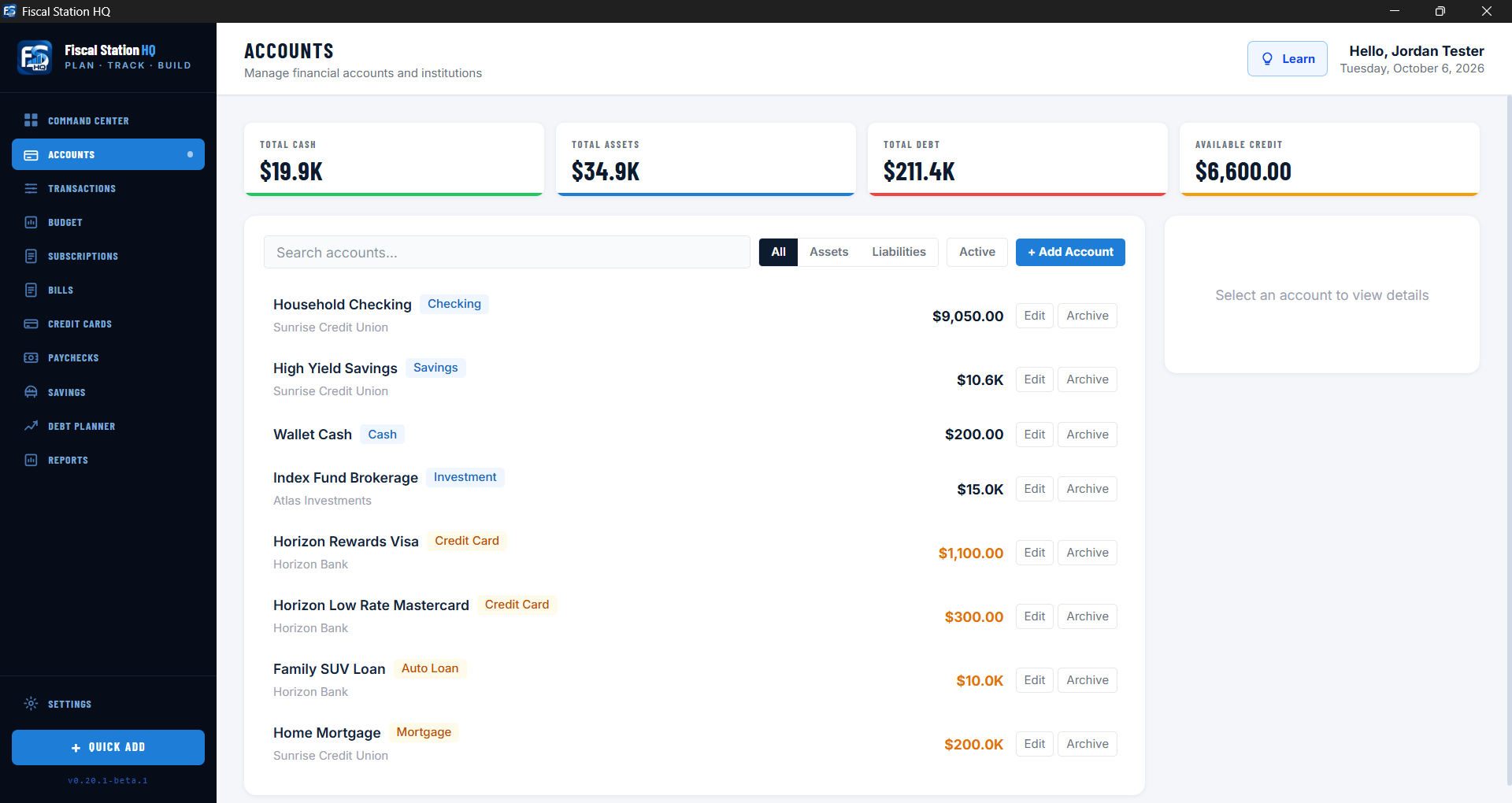Select the All filter tab

778,252
